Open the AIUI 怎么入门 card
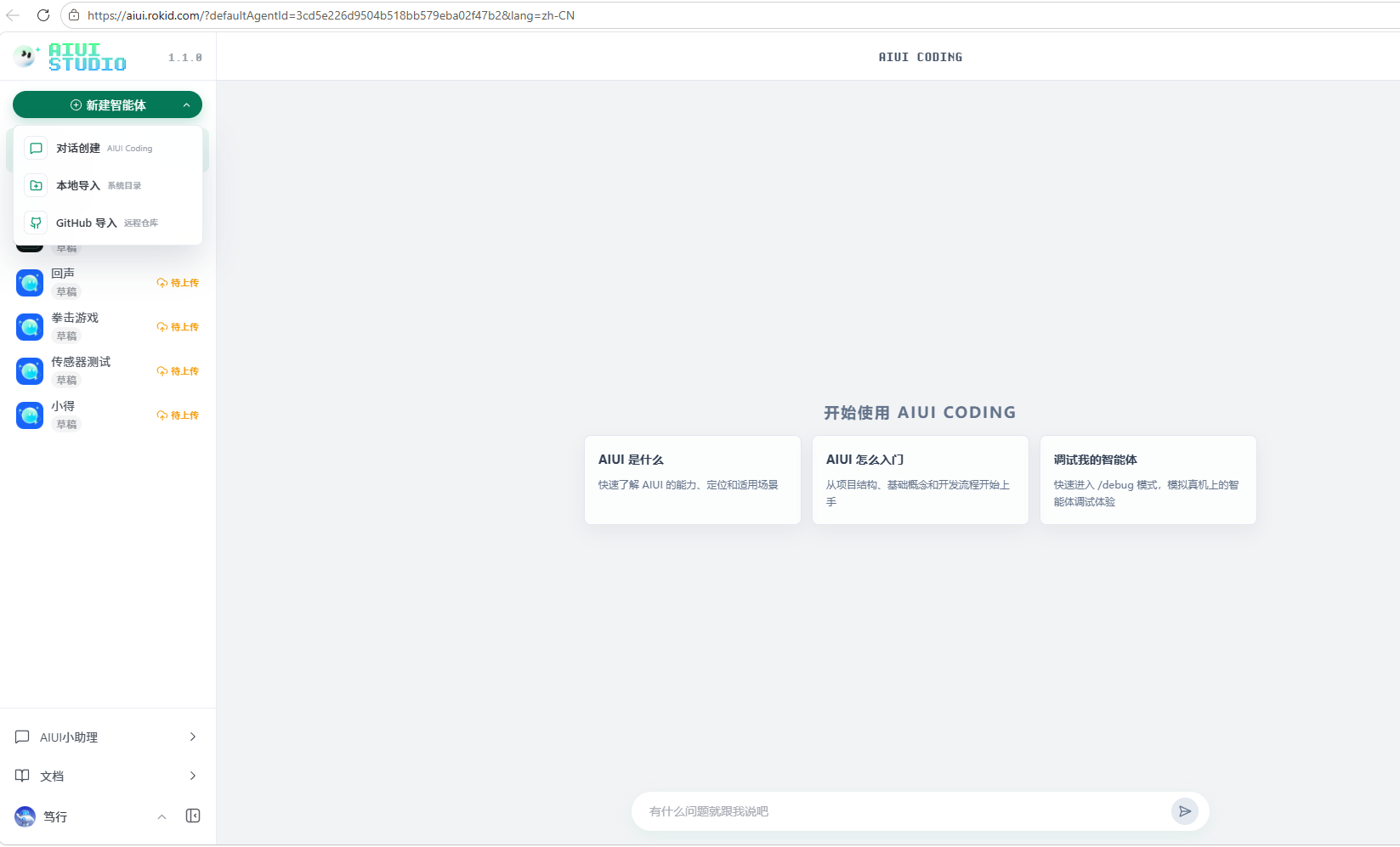Viewport: 1400px width, 847px height. 921,480
